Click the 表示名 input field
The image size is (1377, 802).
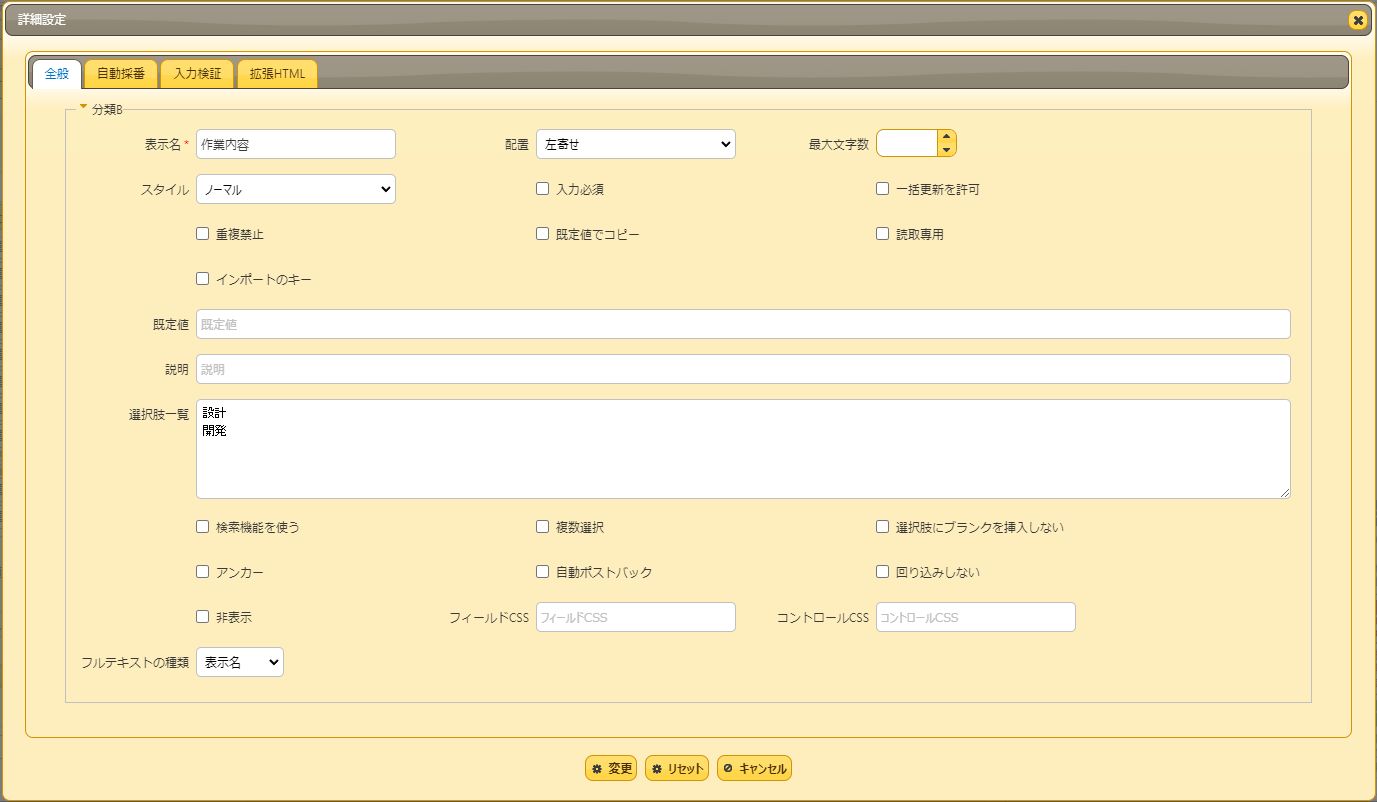coord(296,144)
